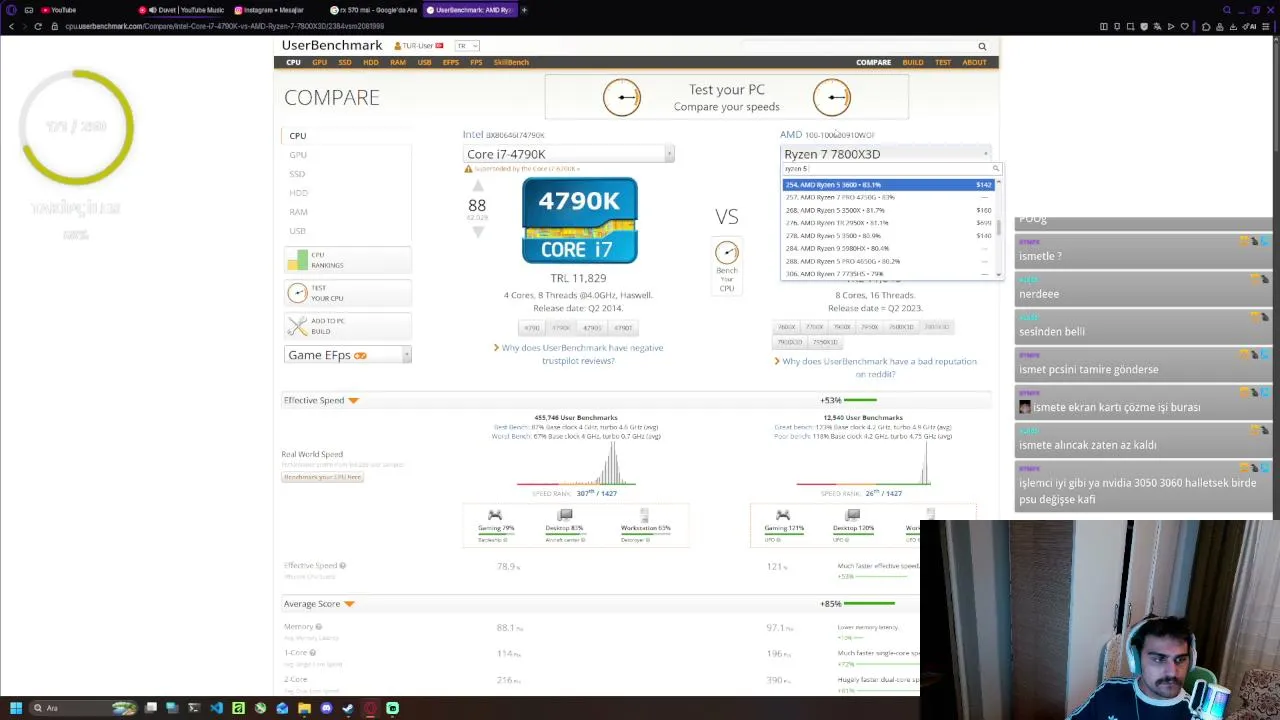Open the CPU Rankings button
Viewport: 1280px width, 720px height.
point(347,260)
